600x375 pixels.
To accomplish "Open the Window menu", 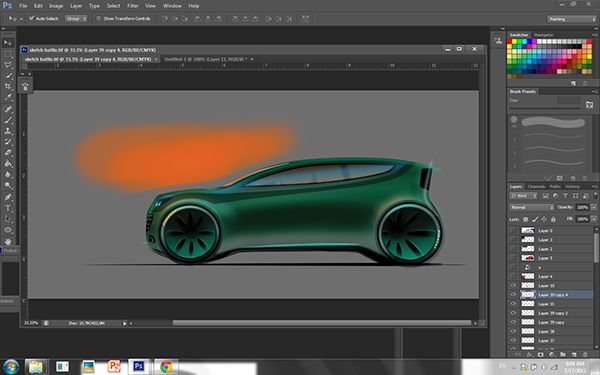I will click(172, 6).
